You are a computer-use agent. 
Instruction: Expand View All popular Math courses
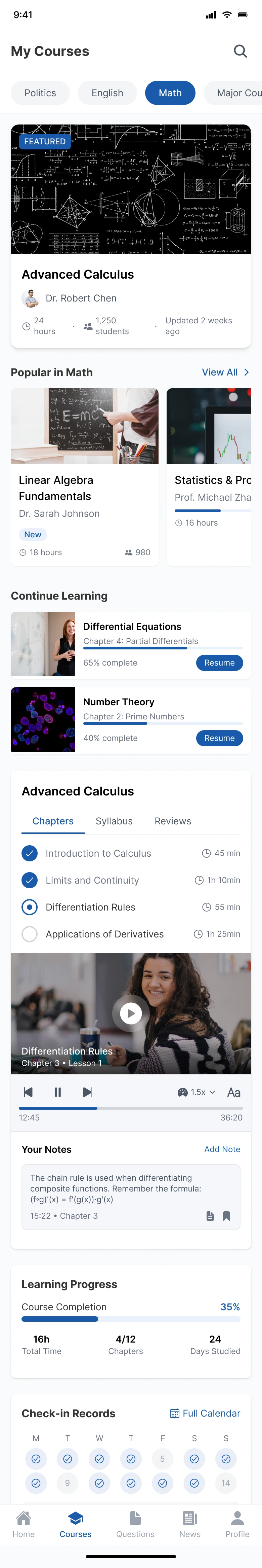point(225,372)
